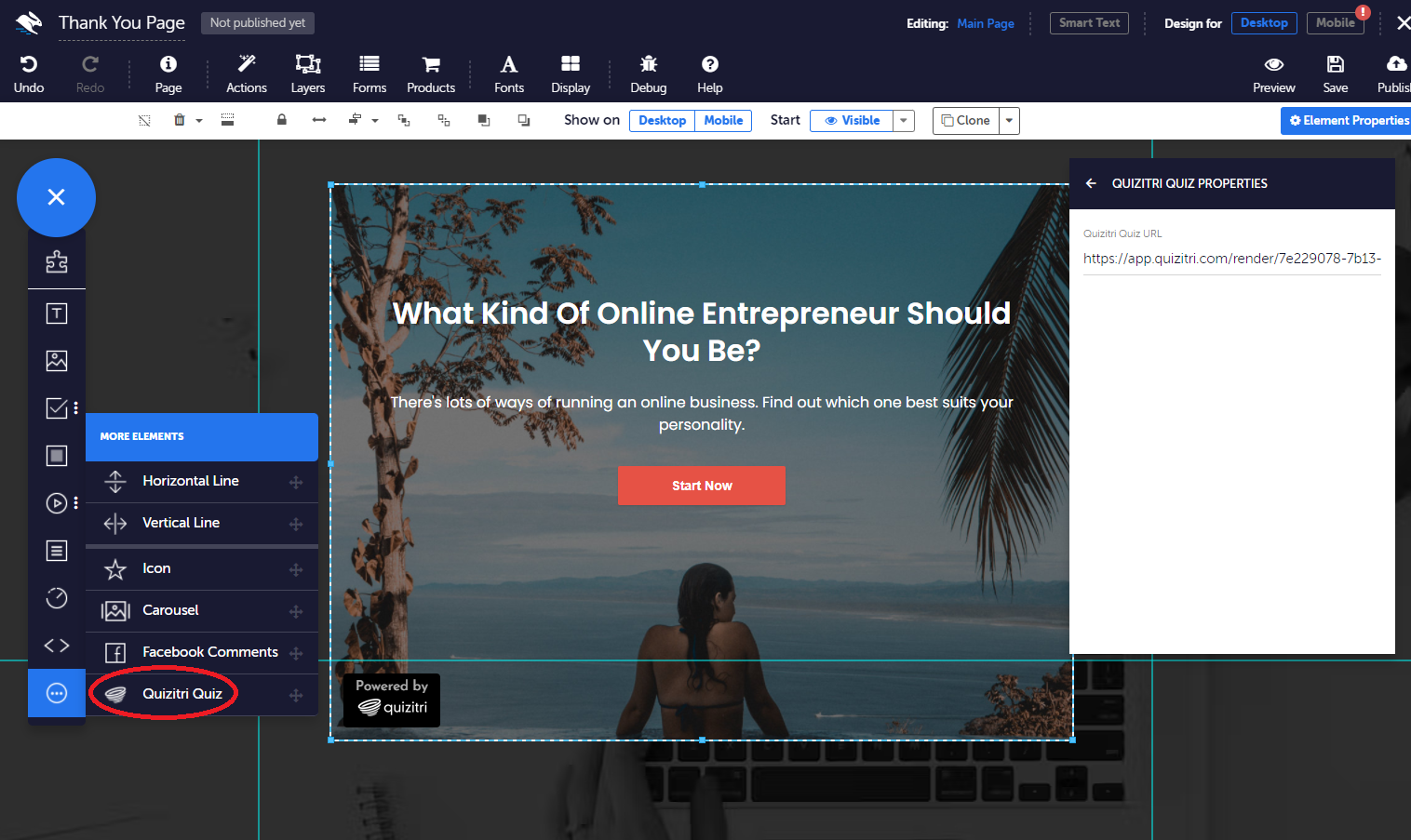Image resolution: width=1411 pixels, height=840 pixels.
Task: Toggle Visible start state
Action: coord(852,120)
